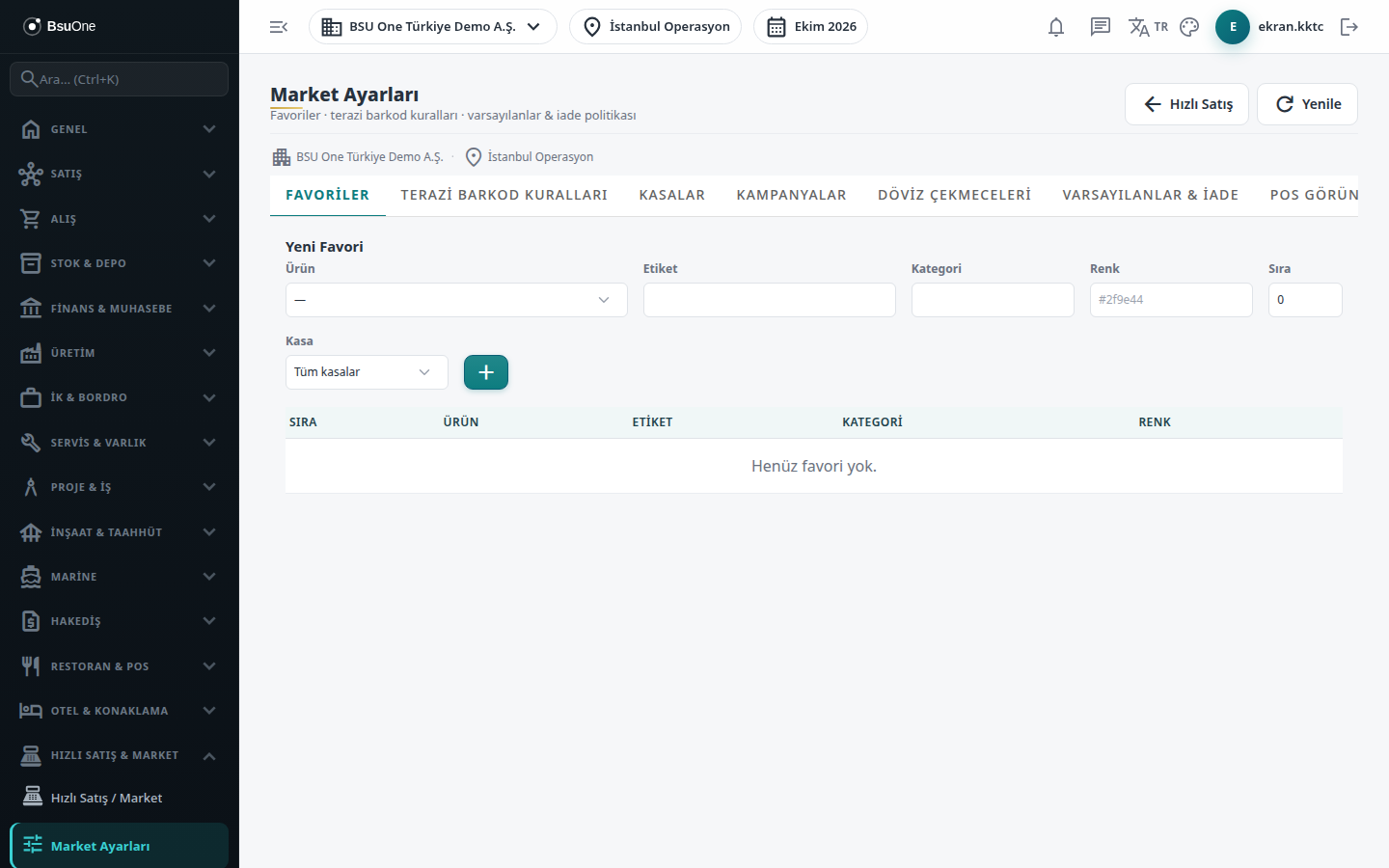Open the notifications bell
Viewport: 1389px width, 868px height.
point(1056,27)
